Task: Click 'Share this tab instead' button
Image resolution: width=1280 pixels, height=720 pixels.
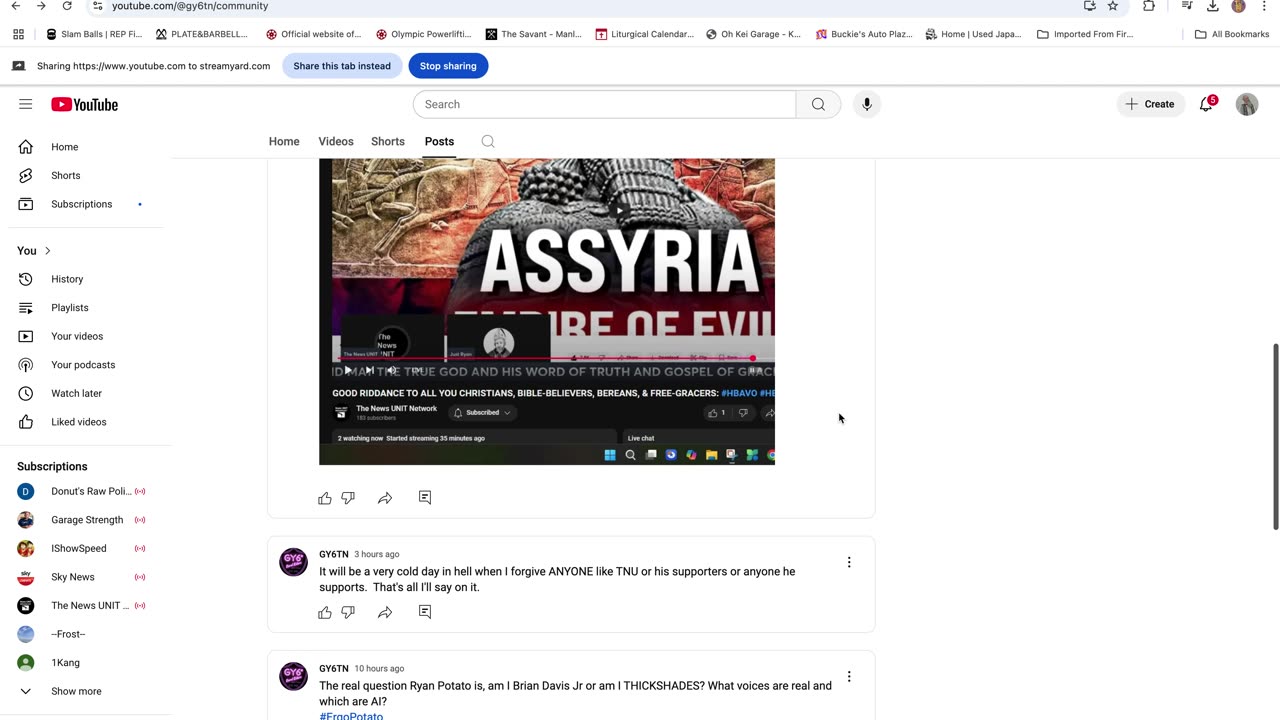Action: pyautogui.click(x=342, y=66)
